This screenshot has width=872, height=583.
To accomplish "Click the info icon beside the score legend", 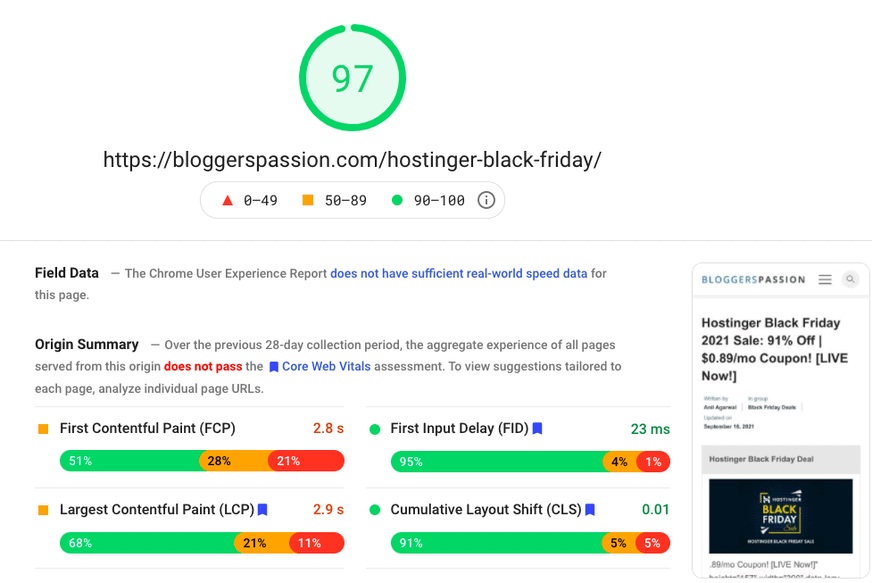I will (x=486, y=200).
